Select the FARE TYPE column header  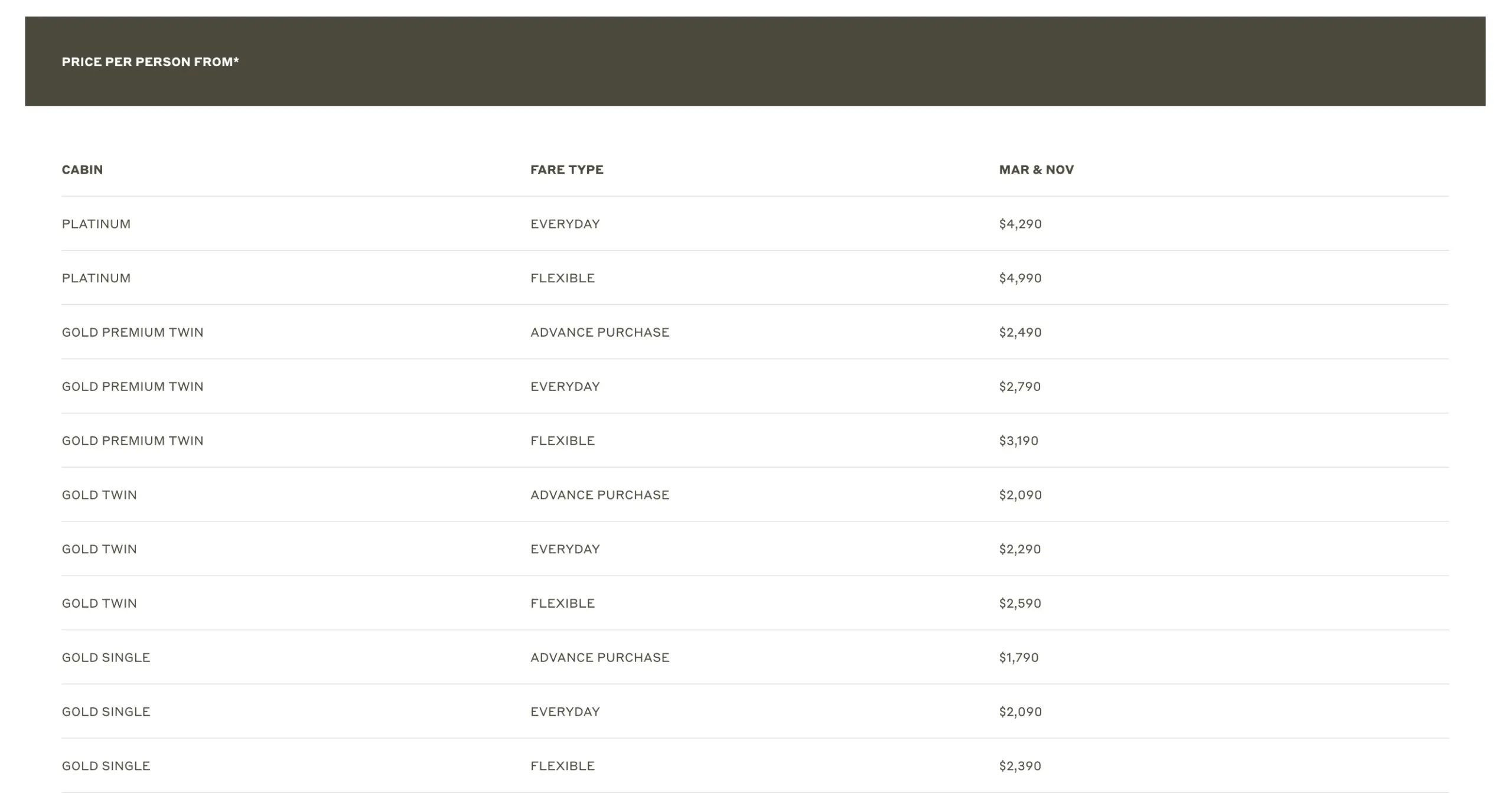click(566, 170)
